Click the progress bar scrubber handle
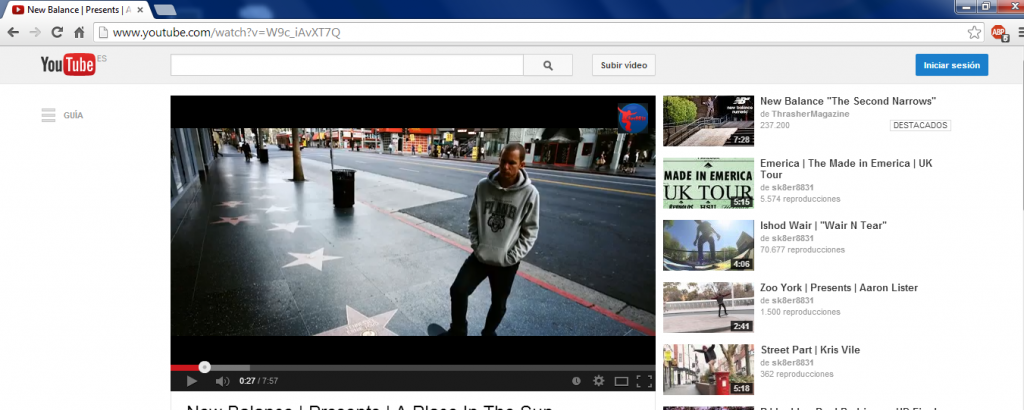Image resolution: width=1024 pixels, height=410 pixels. click(204, 368)
